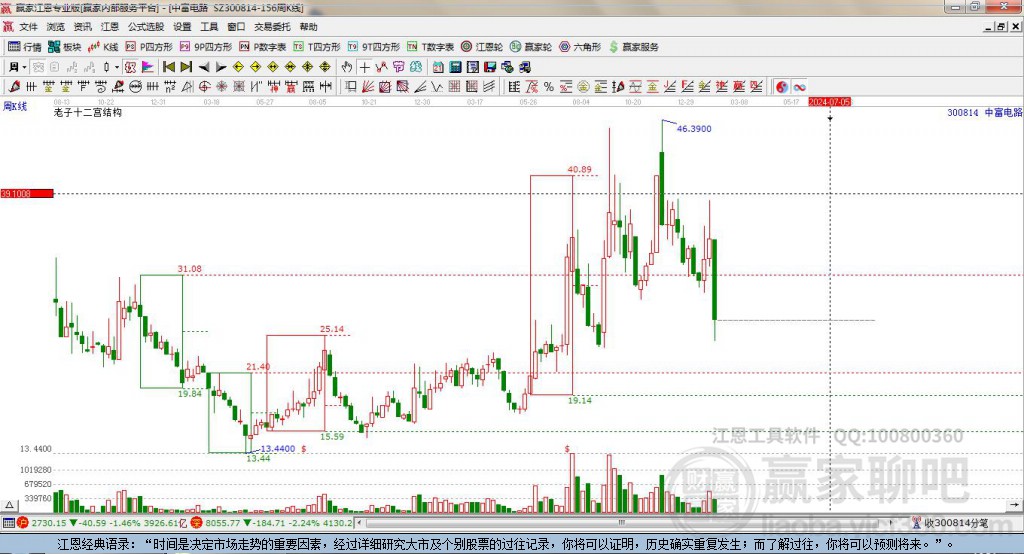This screenshot has width=1024, height=554.
Task: Click the red 沪 market badge icon
Action: 23,523
